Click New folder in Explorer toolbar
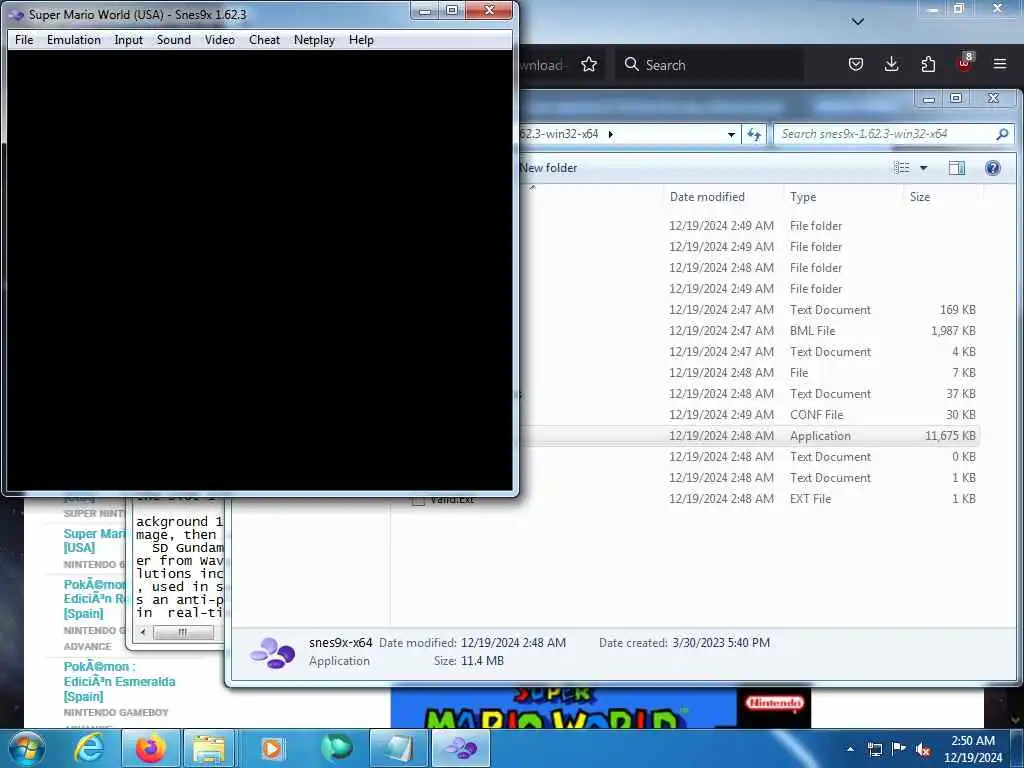The image size is (1024, 768). coord(549,168)
